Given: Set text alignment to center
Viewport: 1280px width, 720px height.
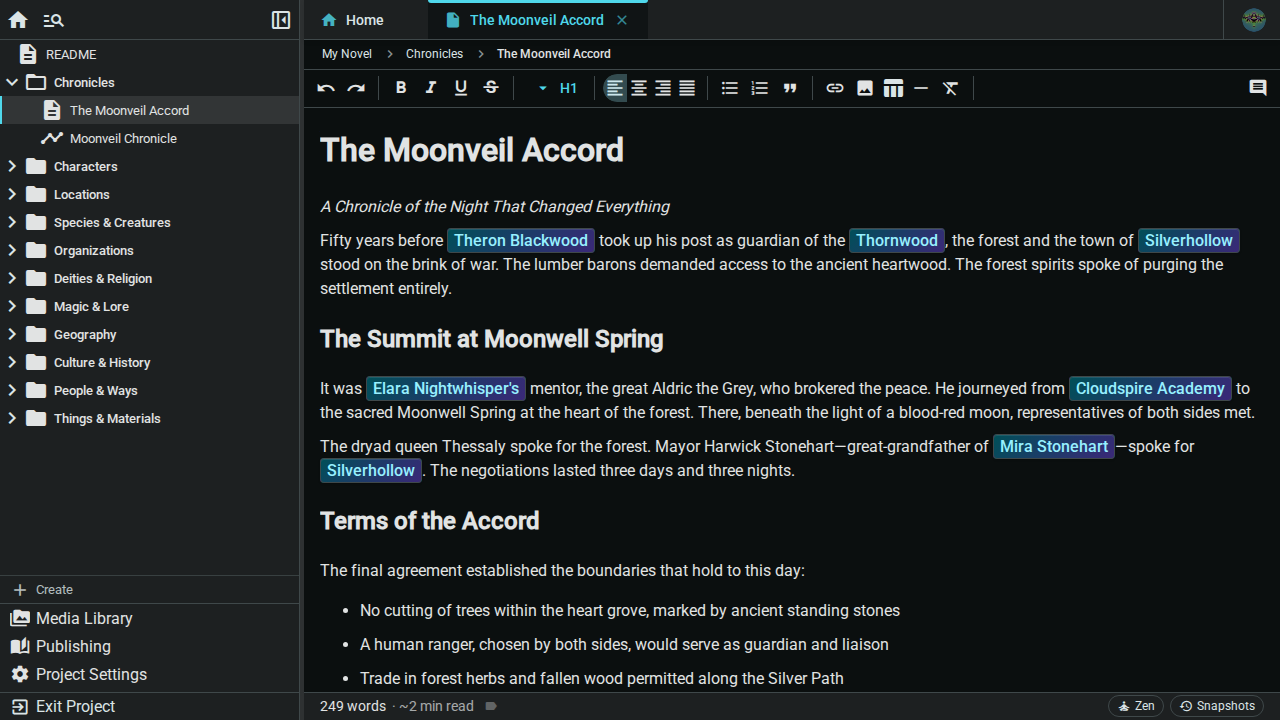Looking at the screenshot, I should tap(639, 88).
